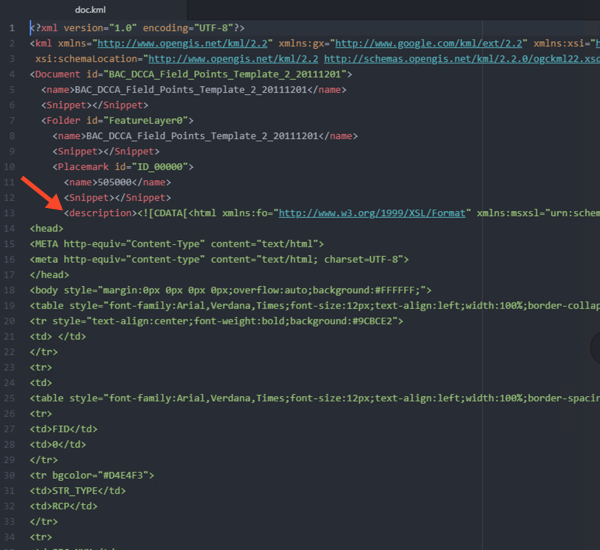600x550 pixels.
Task: Click the table style line 19
Action: 315,306
